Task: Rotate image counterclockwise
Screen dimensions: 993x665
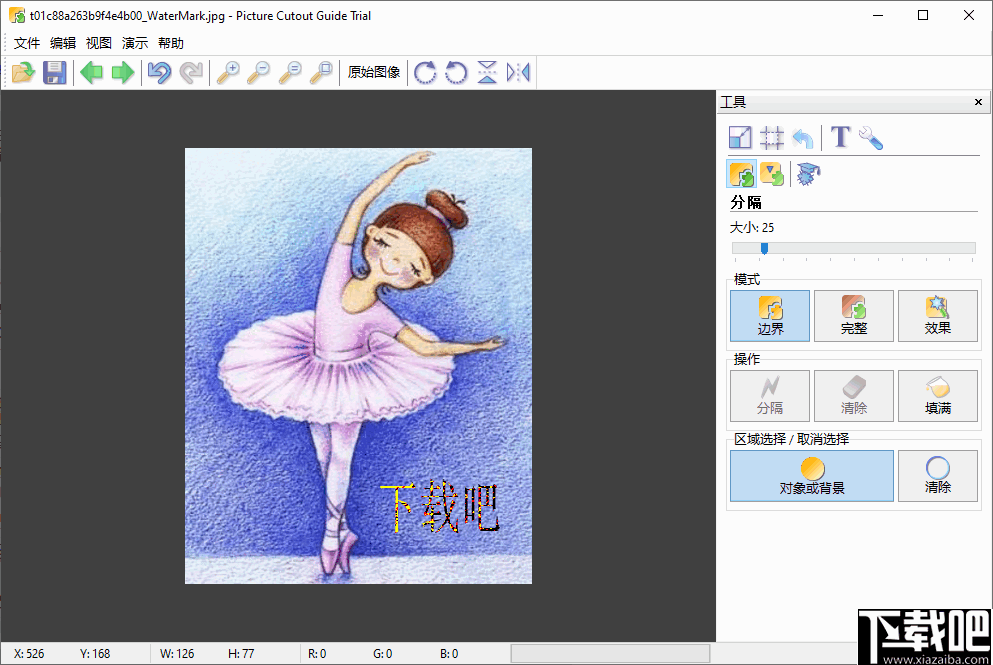Action: click(x=456, y=72)
